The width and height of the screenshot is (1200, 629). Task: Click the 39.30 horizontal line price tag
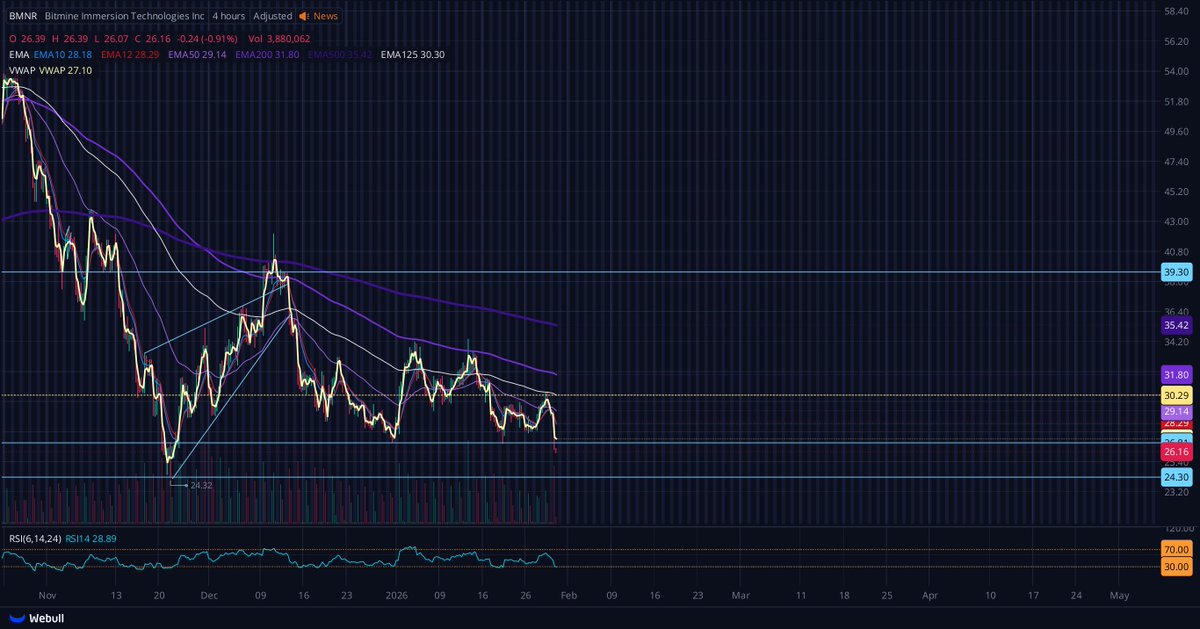(1176, 271)
